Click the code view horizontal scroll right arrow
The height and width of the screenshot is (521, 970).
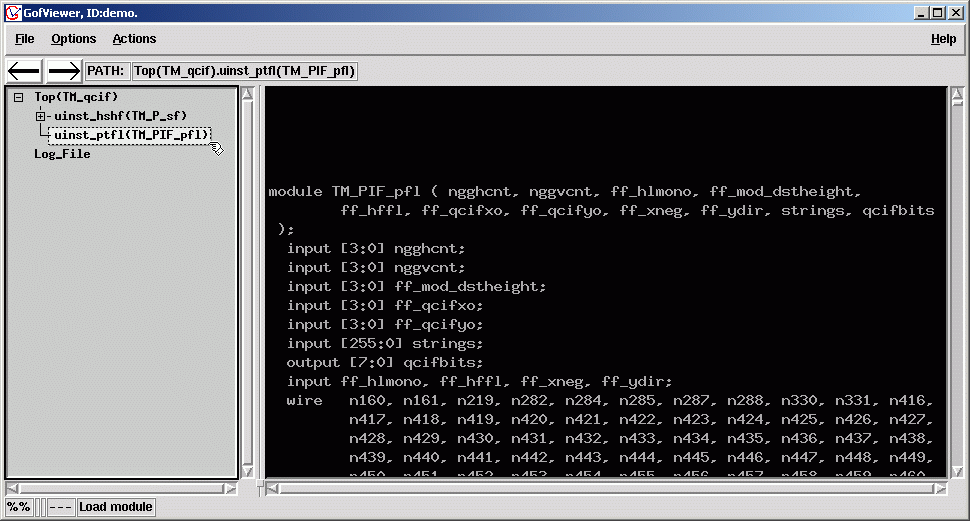(940, 489)
